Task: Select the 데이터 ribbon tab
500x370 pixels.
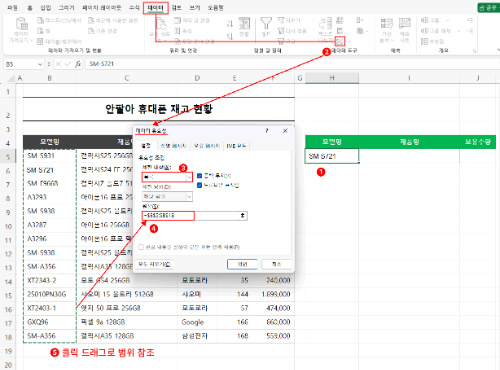Action: coord(155,8)
